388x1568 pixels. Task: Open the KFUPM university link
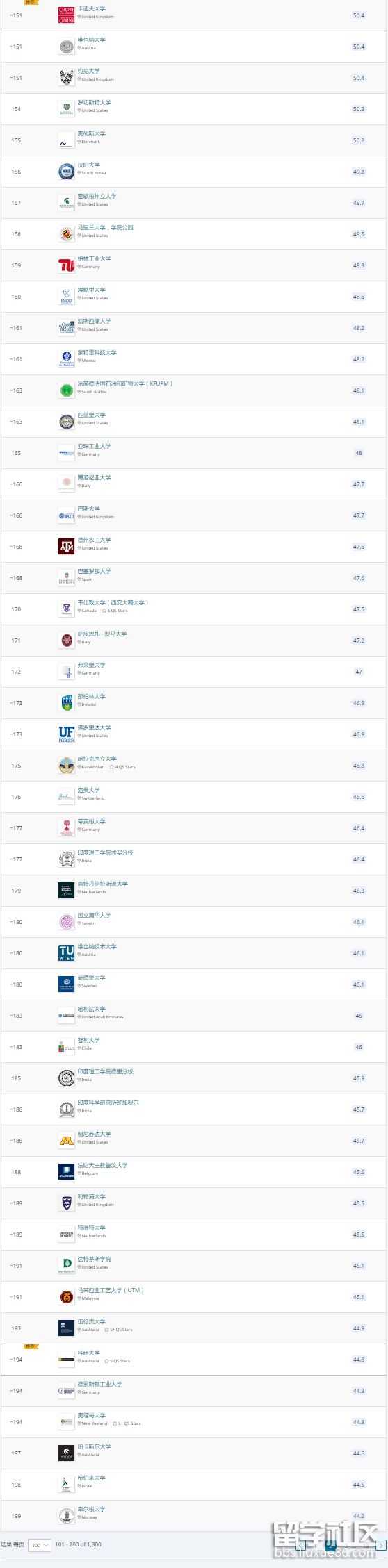click(x=125, y=383)
